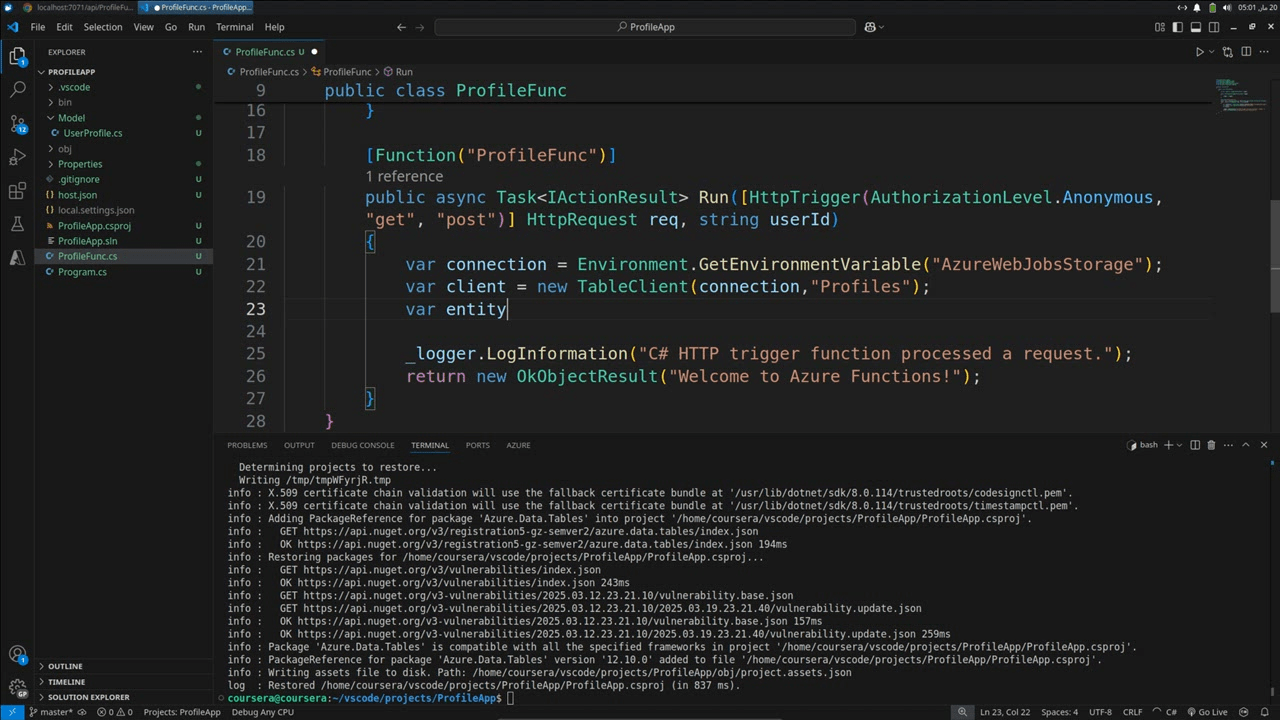Select the Run and Debug icon

(18, 157)
